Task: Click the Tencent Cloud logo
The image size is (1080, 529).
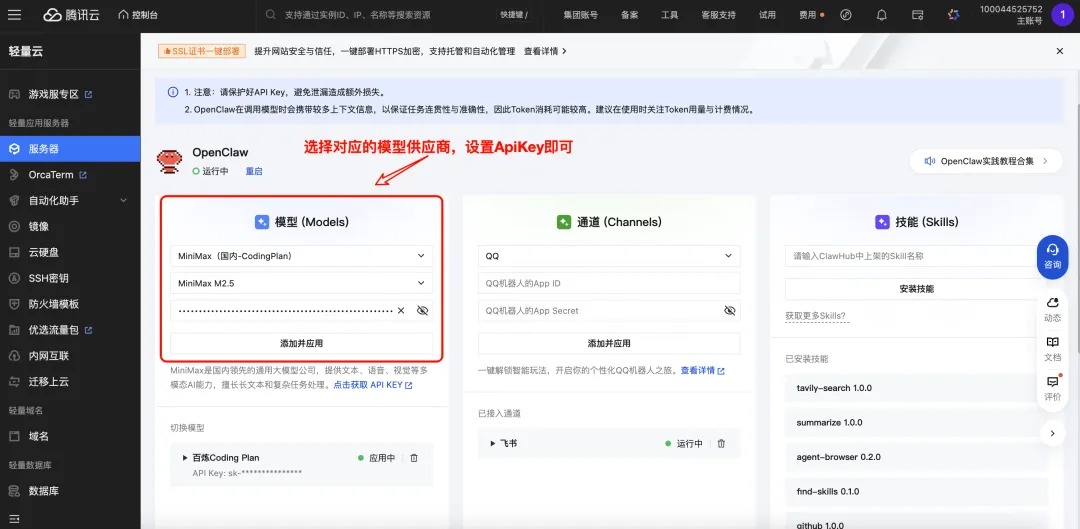Action: (71, 14)
